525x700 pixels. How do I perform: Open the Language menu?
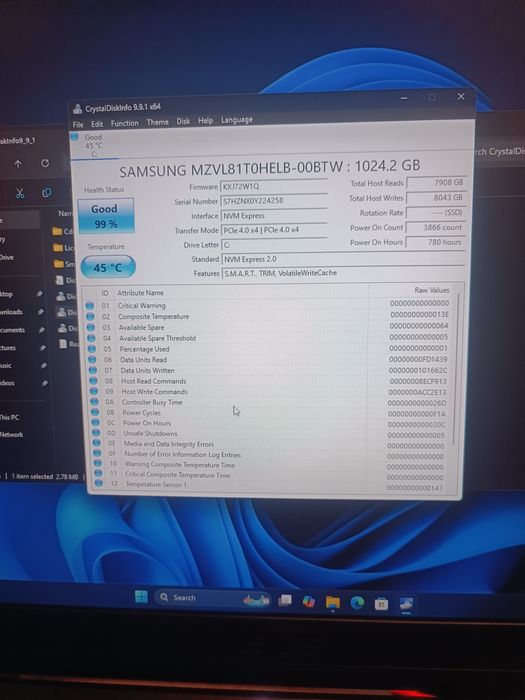(237, 120)
